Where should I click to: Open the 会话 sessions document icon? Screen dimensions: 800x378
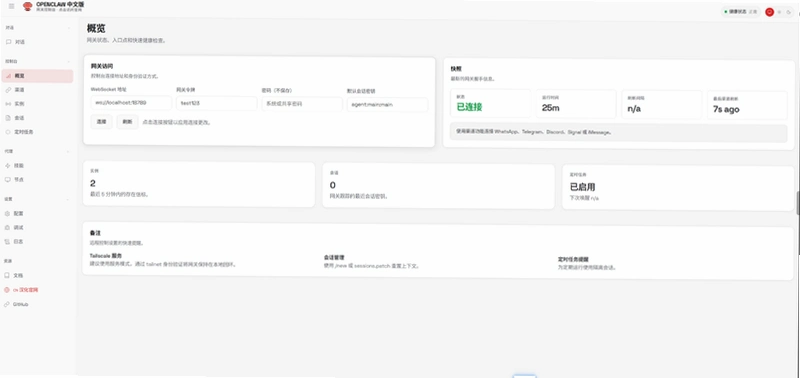(x=8, y=118)
